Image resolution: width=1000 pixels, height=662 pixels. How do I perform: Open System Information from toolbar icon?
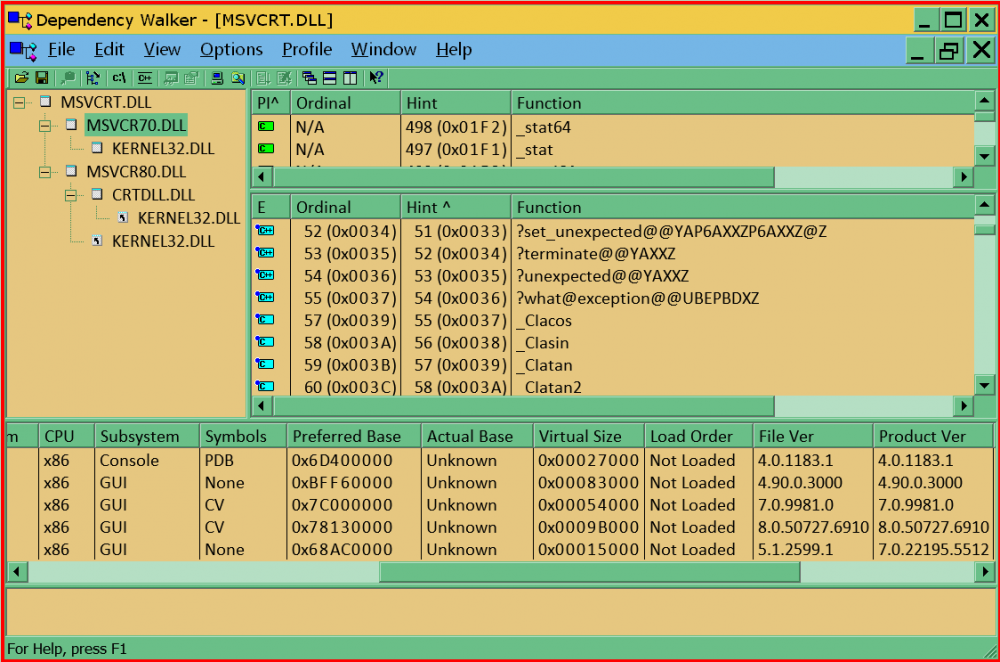[217, 78]
